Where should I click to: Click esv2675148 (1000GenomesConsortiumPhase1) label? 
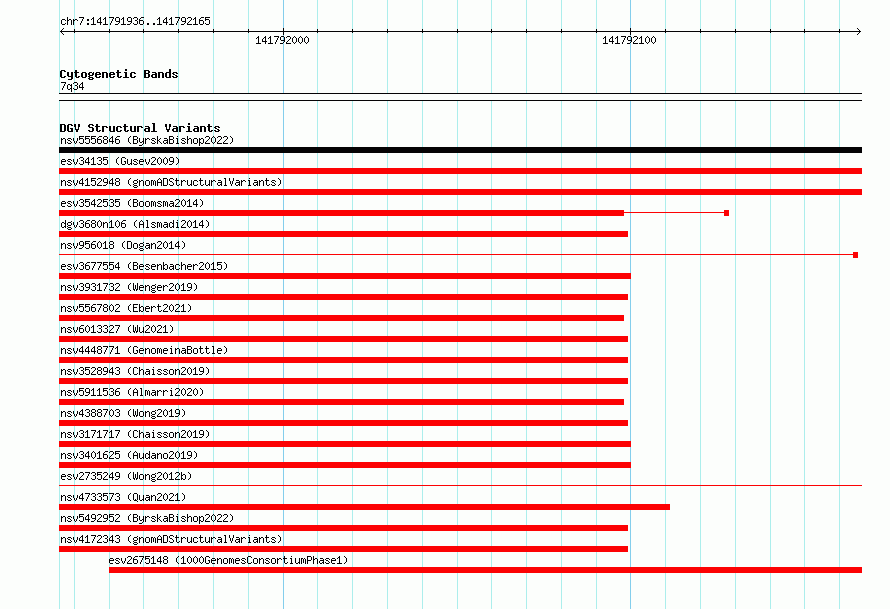(x=228, y=560)
